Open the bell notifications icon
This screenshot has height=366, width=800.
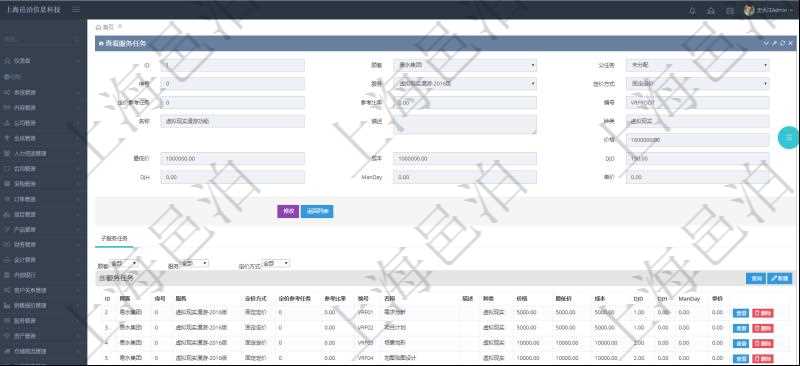click(692, 11)
